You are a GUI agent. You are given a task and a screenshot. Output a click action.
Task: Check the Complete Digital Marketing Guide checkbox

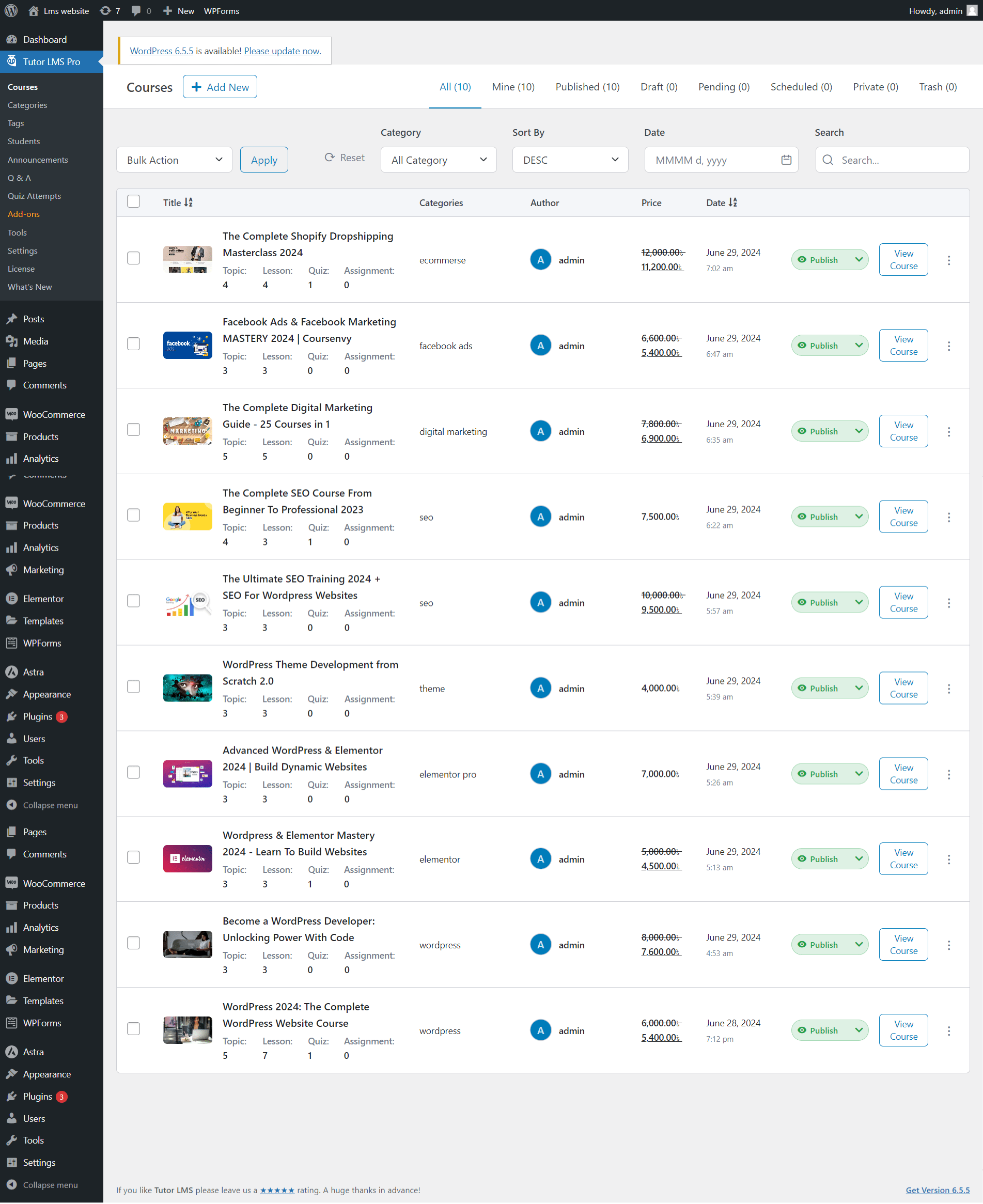point(134,430)
